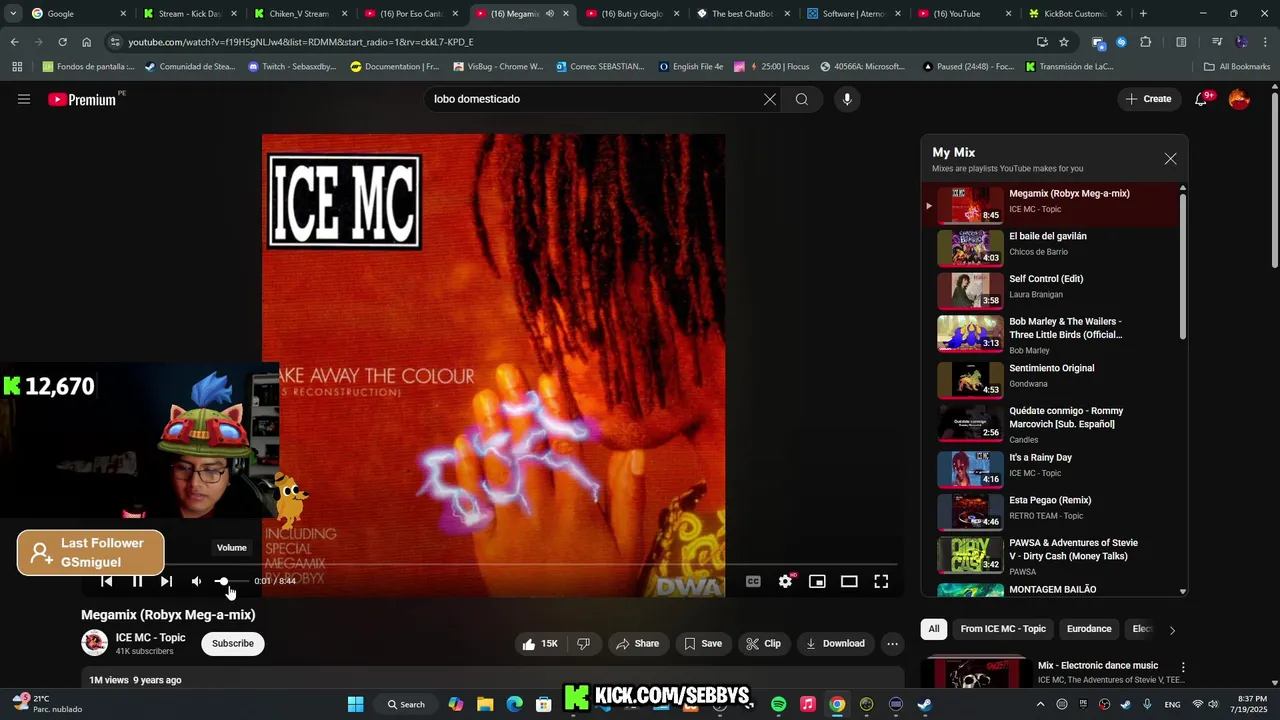The image size is (1280, 720).
Task: Select Esta Pegao (Remix) in playlist
Action: (x=1052, y=511)
